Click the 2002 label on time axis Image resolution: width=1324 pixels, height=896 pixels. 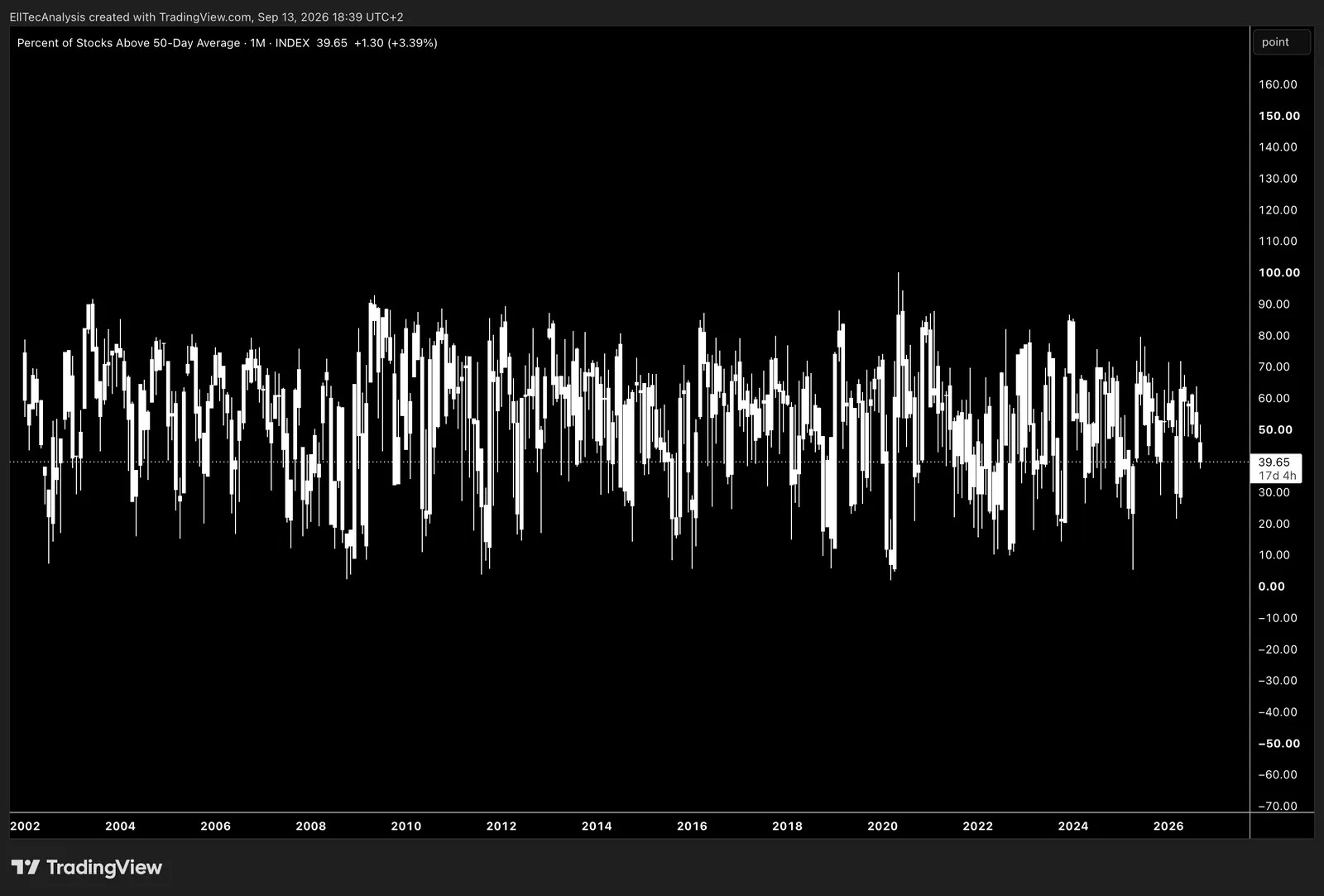click(25, 826)
